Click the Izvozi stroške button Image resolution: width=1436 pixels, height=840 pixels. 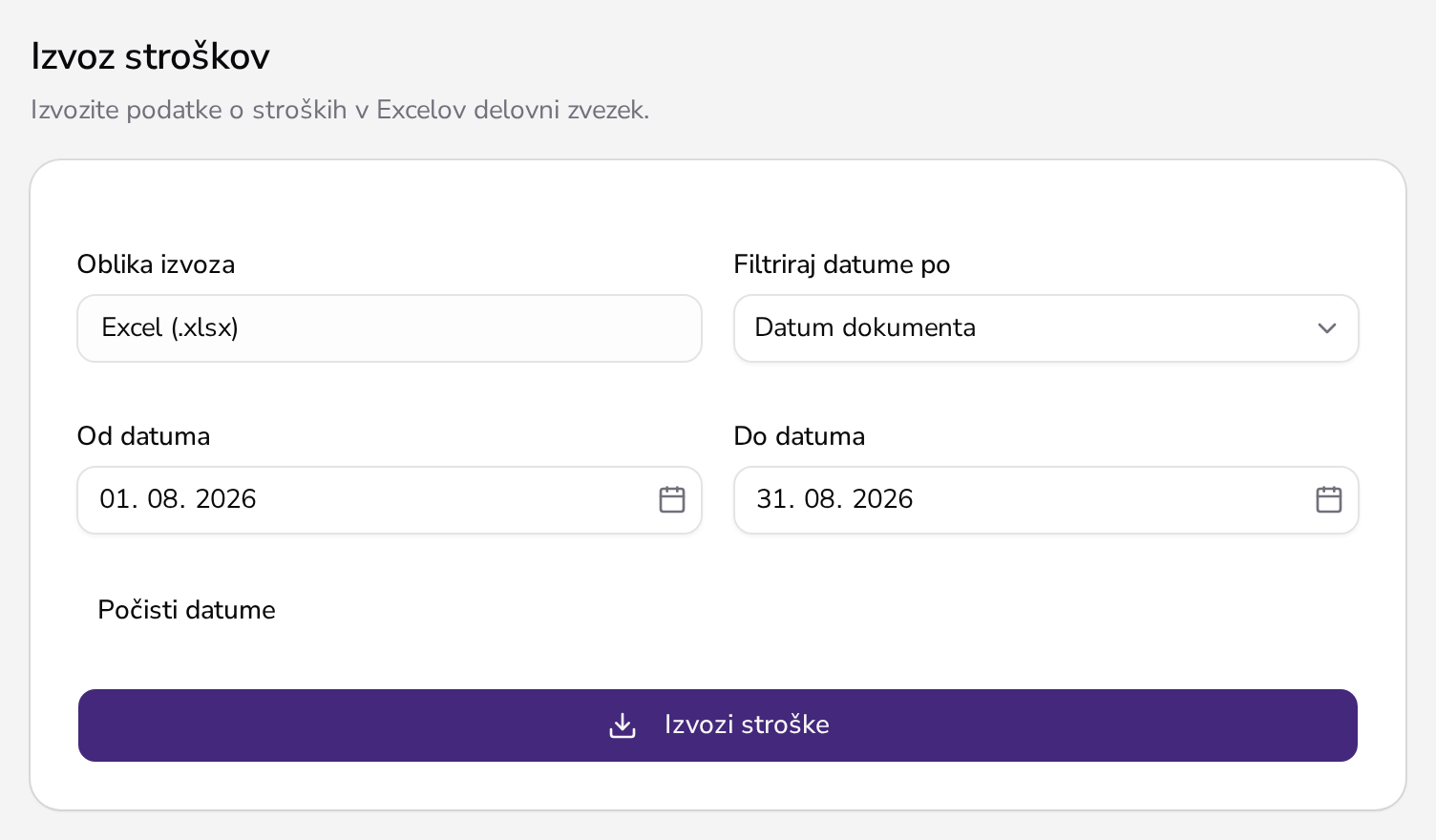point(718,725)
